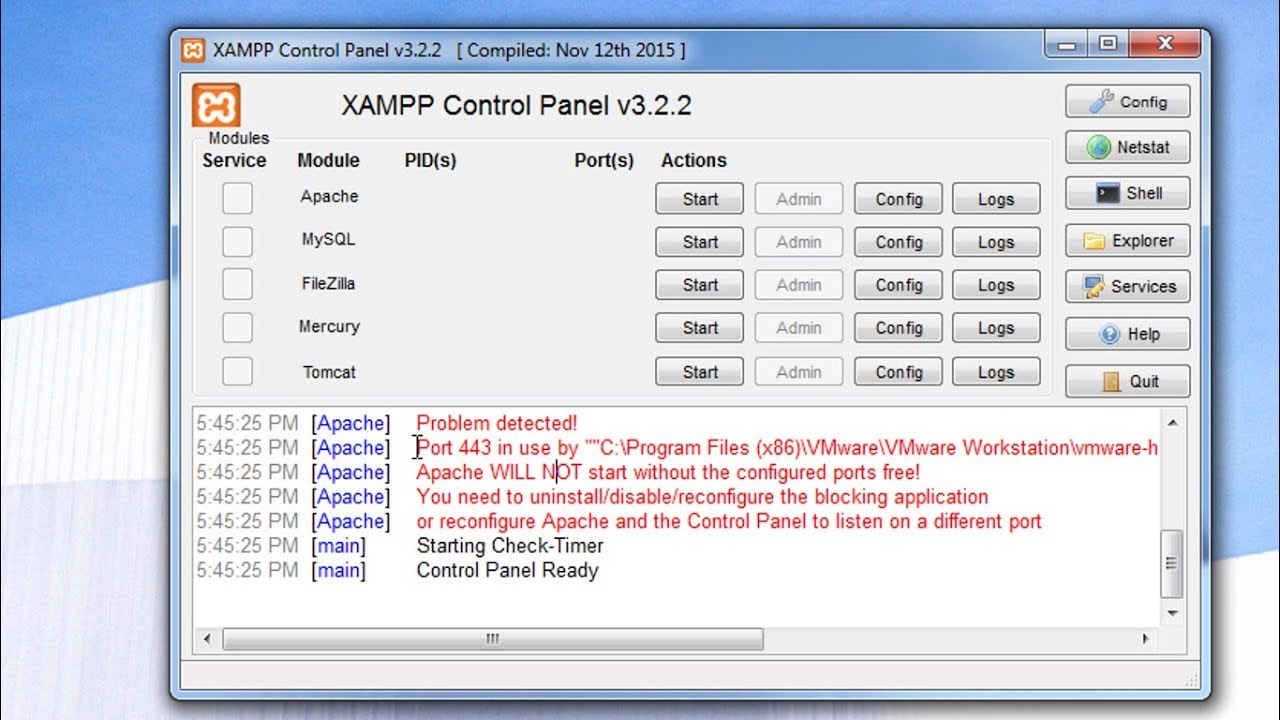Open Windows Services button
Image resolution: width=1280 pixels, height=720 pixels.
point(1128,286)
